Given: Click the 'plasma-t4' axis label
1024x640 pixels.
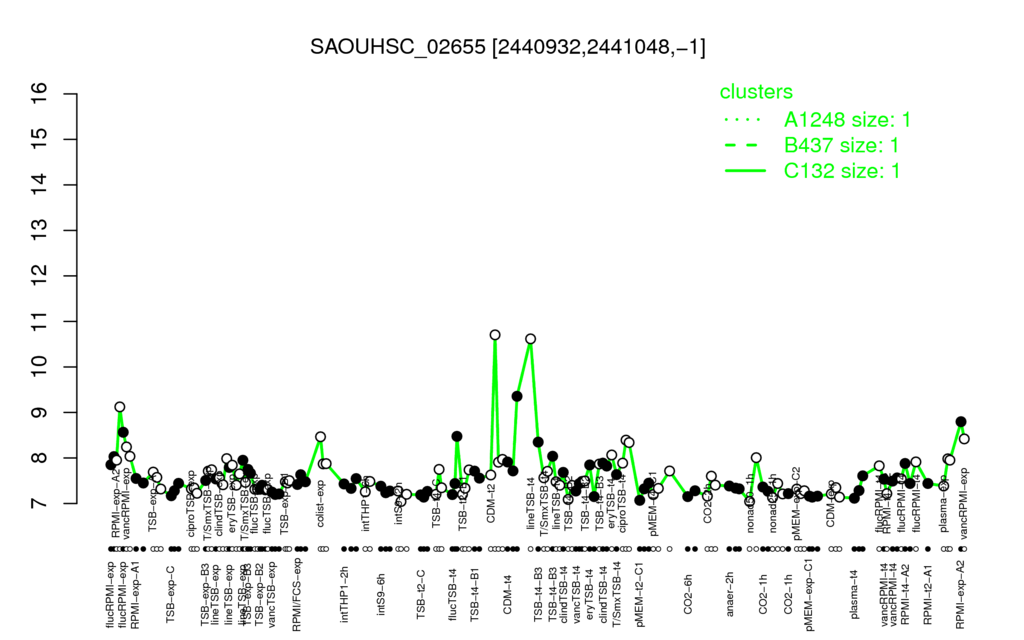Looking at the screenshot, I should click(x=855, y=594).
